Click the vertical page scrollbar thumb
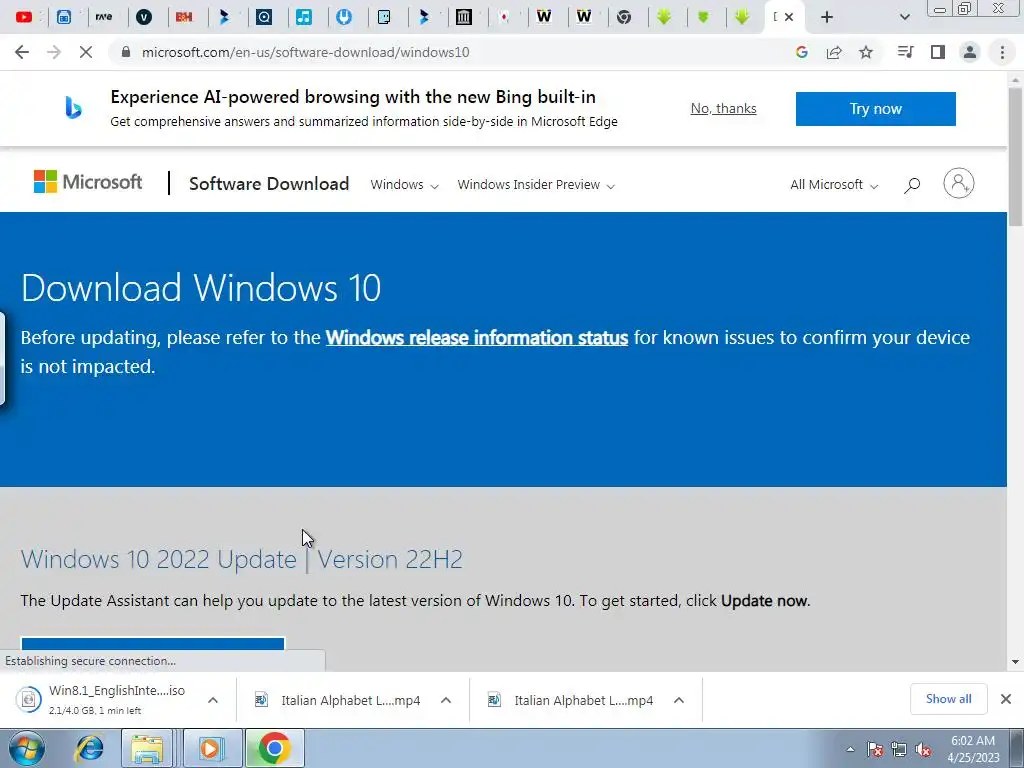This screenshot has width=1024, height=768. pos(1016,157)
